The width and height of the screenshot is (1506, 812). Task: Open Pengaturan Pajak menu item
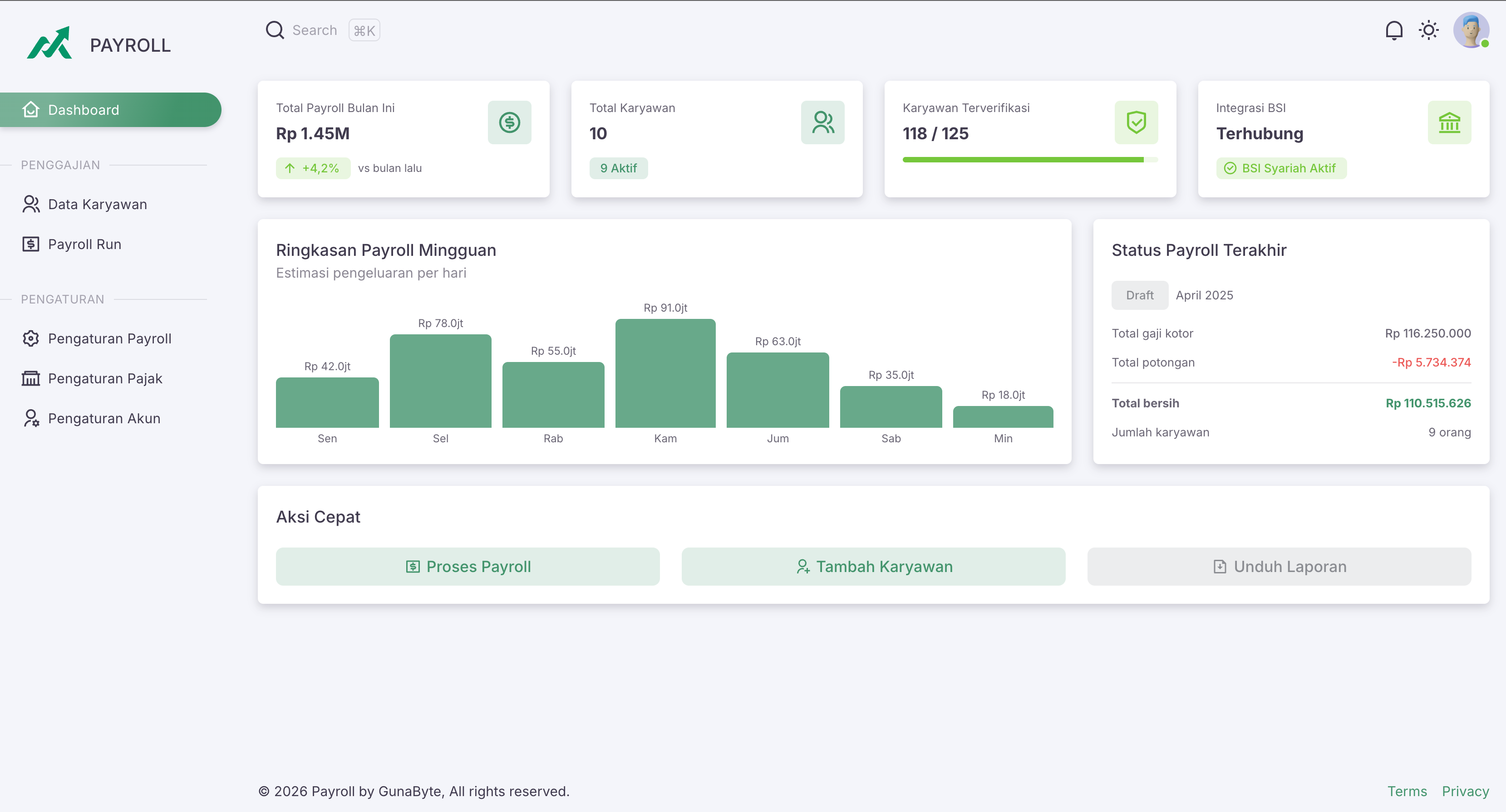point(110,378)
